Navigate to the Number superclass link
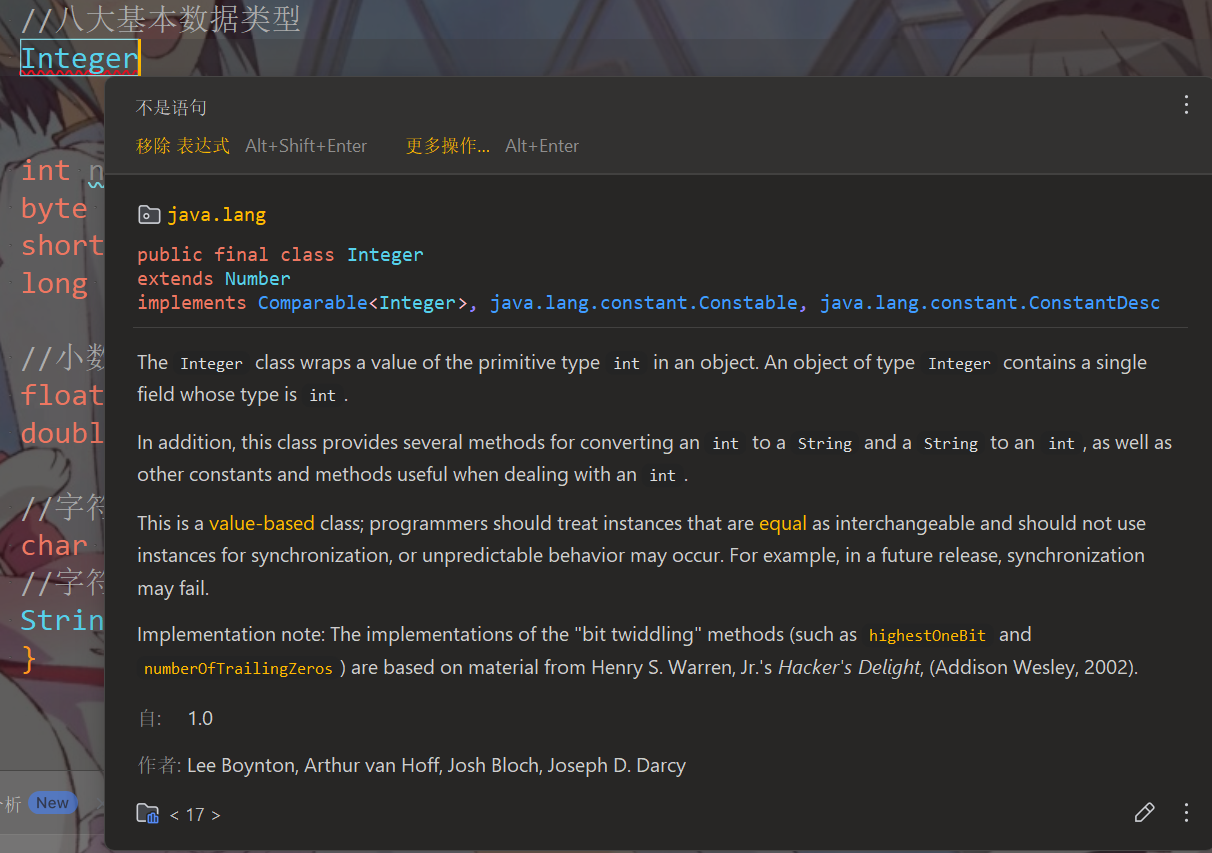Image resolution: width=1212 pixels, height=853 pixels. click(257, 279)
